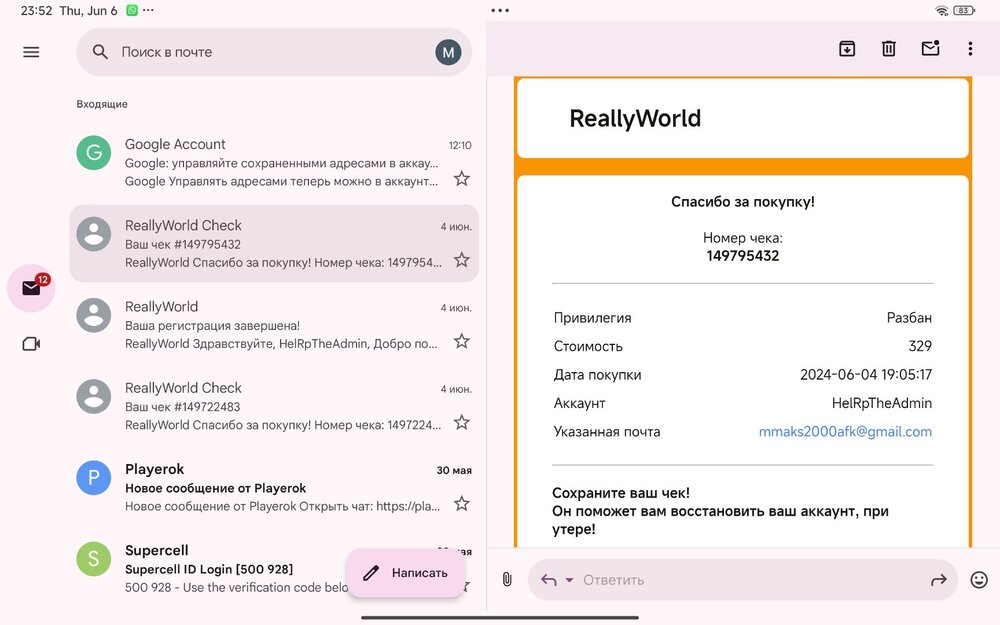Star the ReallyWorld Check #149795432 email
Image resolution: width=1000 pixels, height=625 pixels.
(462, 260)
